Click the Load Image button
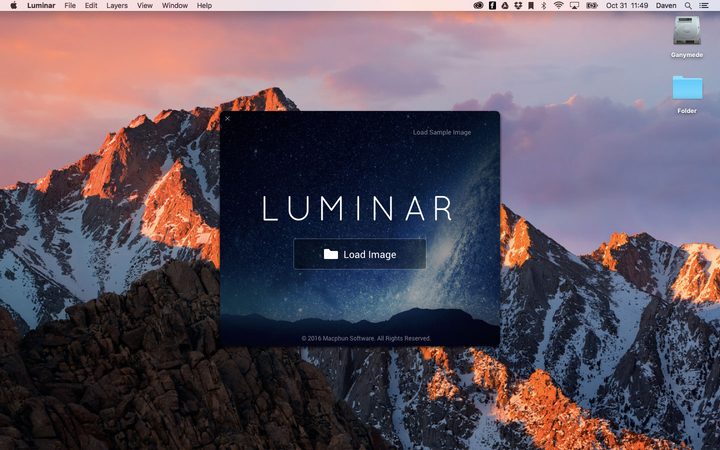720x450 pixels. tap(360, 254)
